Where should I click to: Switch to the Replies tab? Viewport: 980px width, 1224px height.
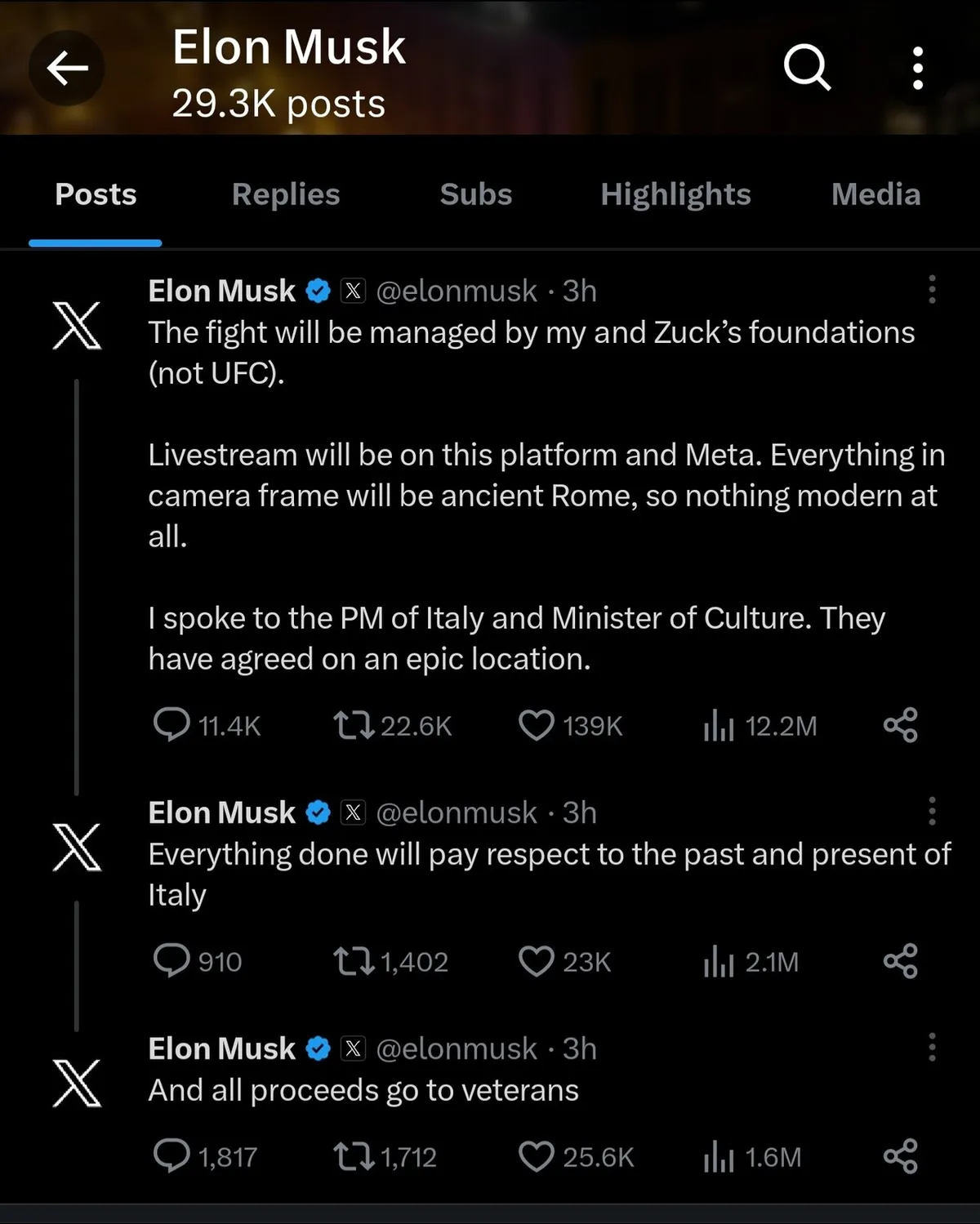(x=285, y=194)
